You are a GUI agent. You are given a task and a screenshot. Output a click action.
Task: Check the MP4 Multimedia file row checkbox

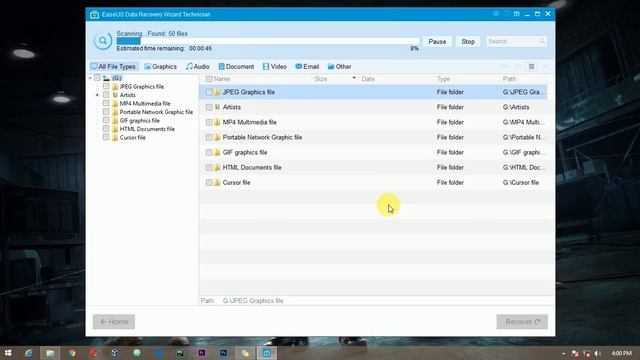point(209,122)
